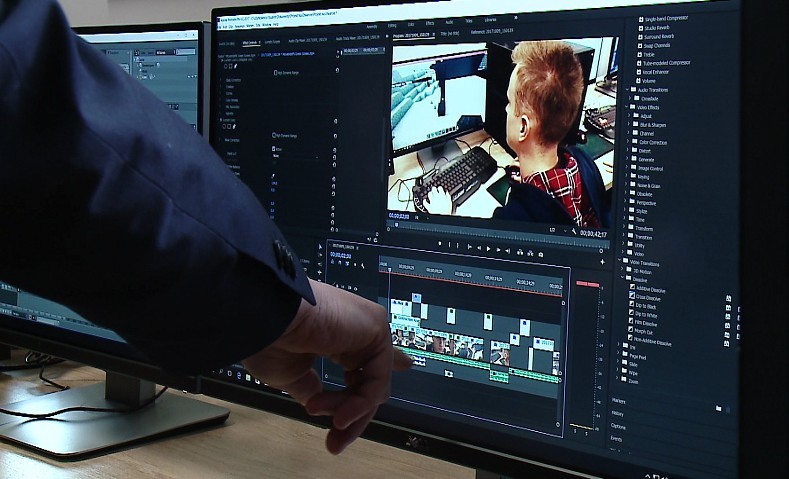This screenshot has height=479, width=789.
Task: Switch to the Editing workspace tab
Action: click(391, 25)
